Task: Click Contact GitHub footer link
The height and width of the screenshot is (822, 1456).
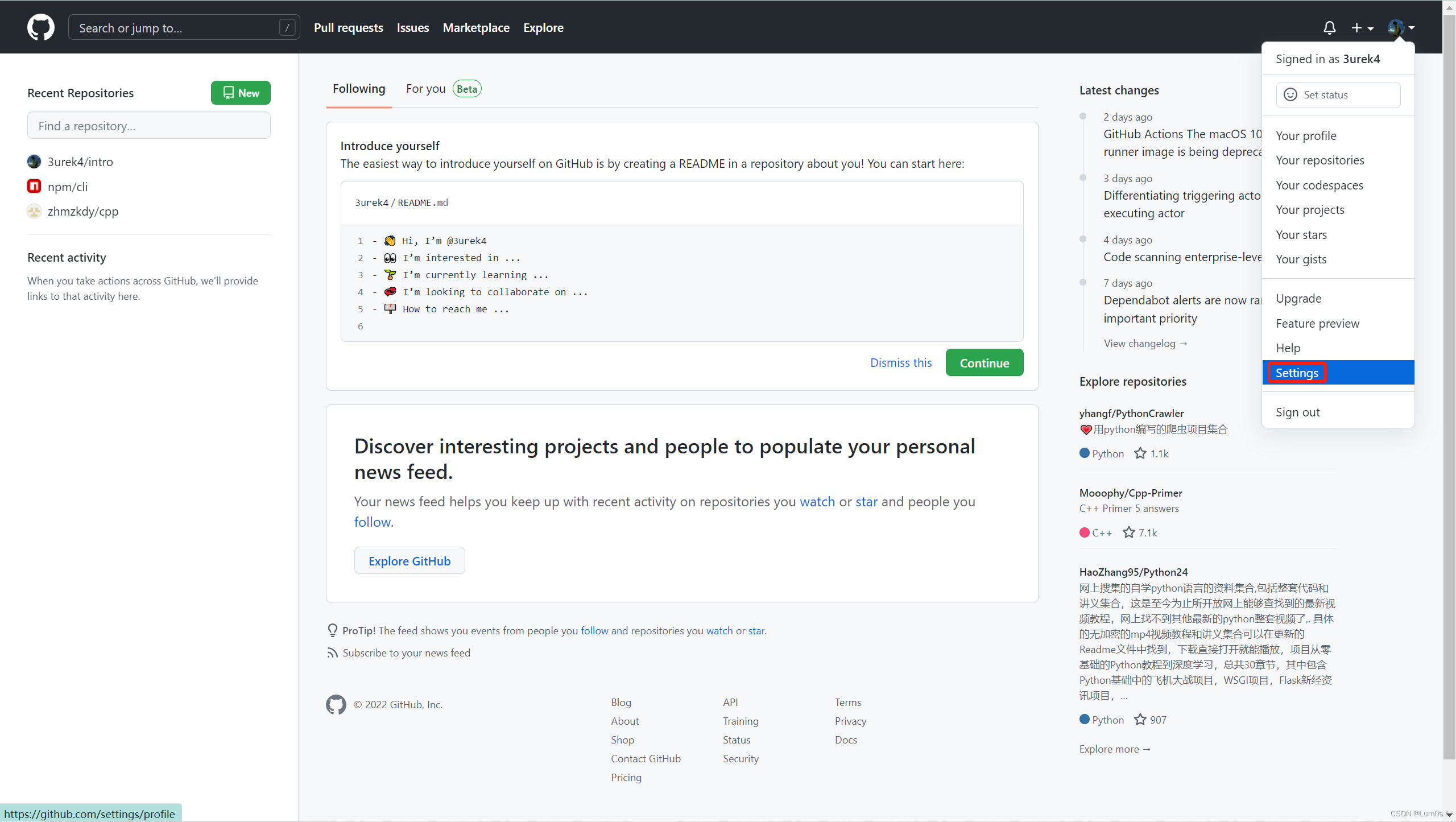Action: [646, 758]
